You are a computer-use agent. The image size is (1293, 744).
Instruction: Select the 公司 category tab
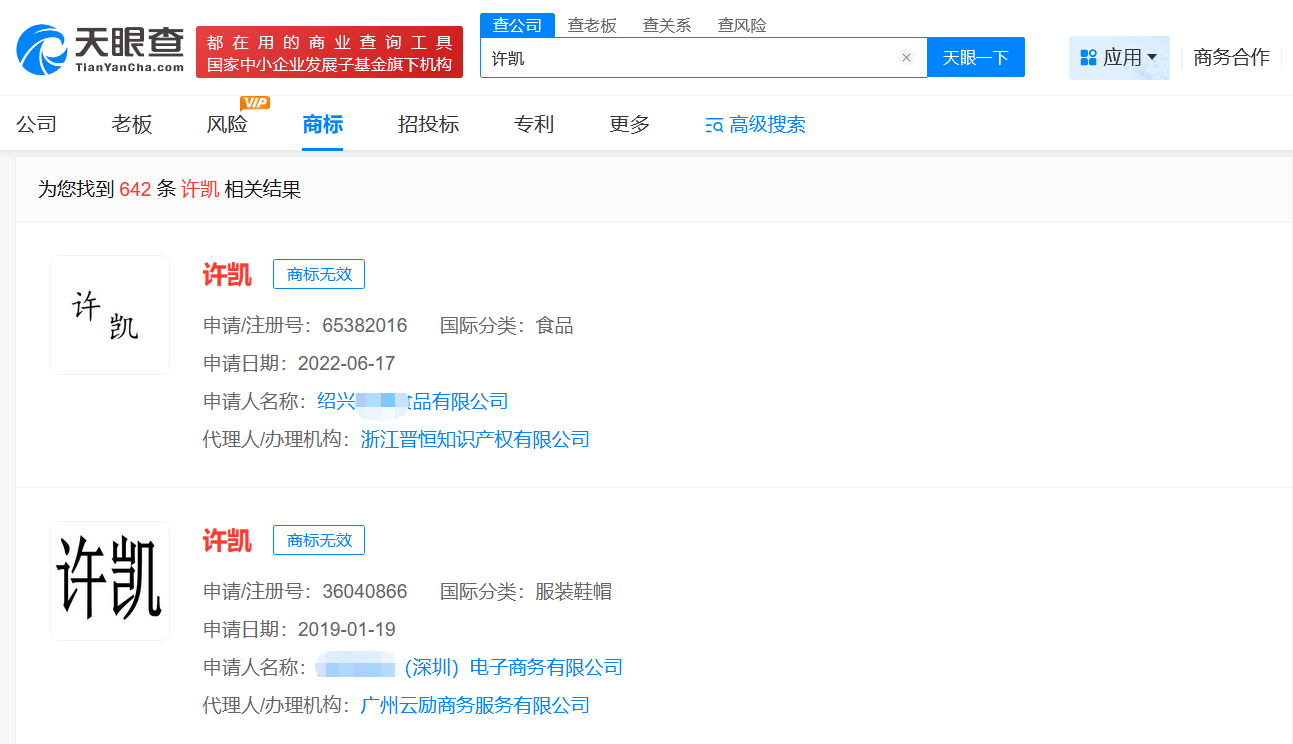pyautogui.click(x=36, y=124)
